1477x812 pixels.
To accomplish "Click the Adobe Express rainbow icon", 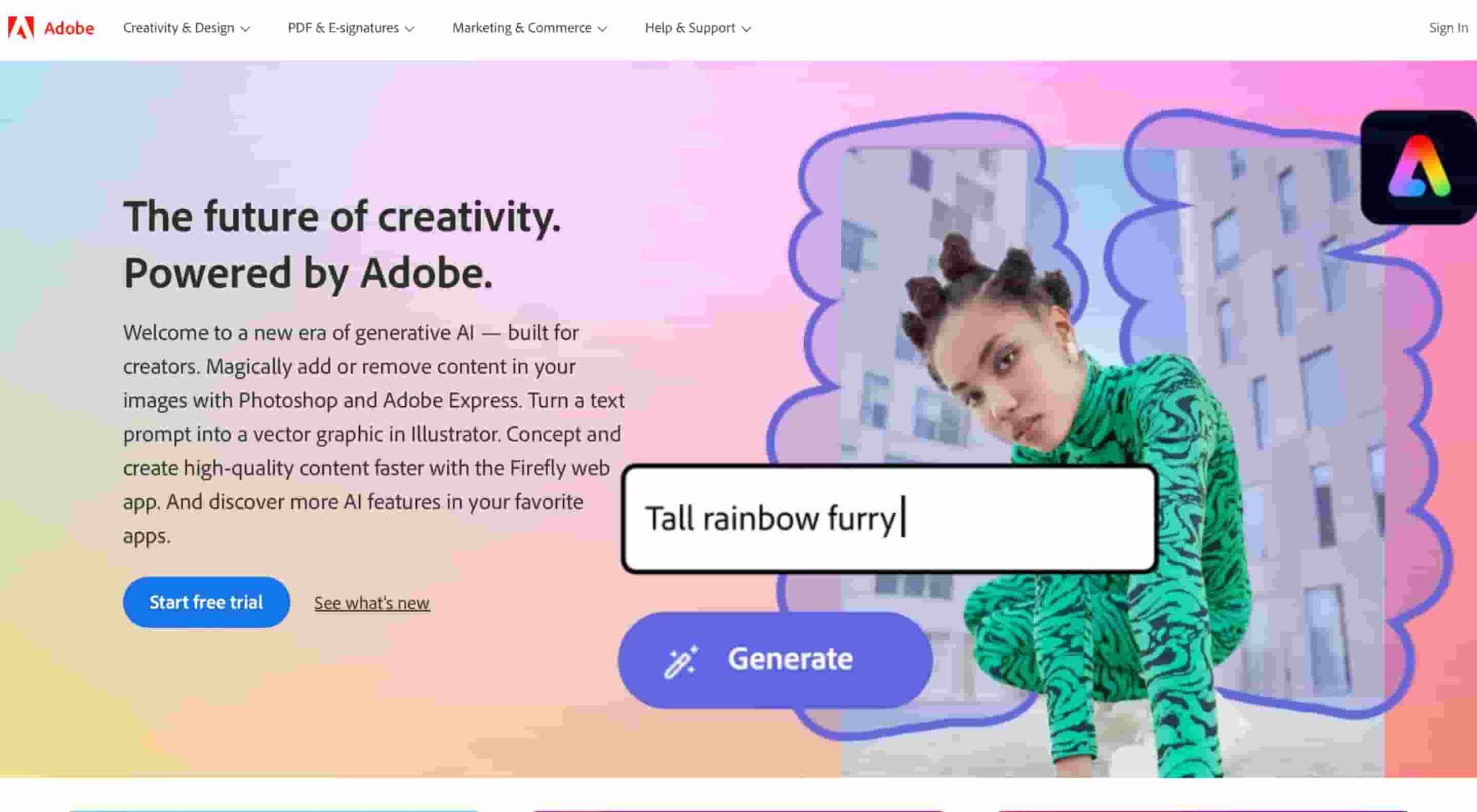I will pyautogui.click(x=1418, y=167).
